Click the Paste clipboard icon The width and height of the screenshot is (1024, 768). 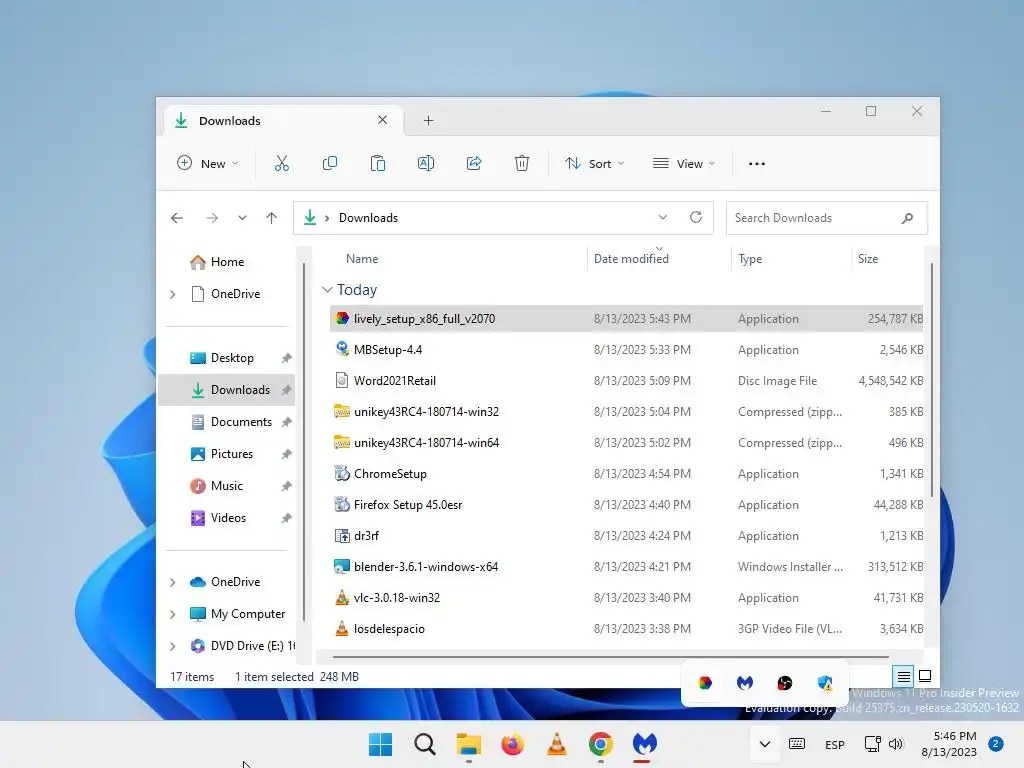(377, 163)
